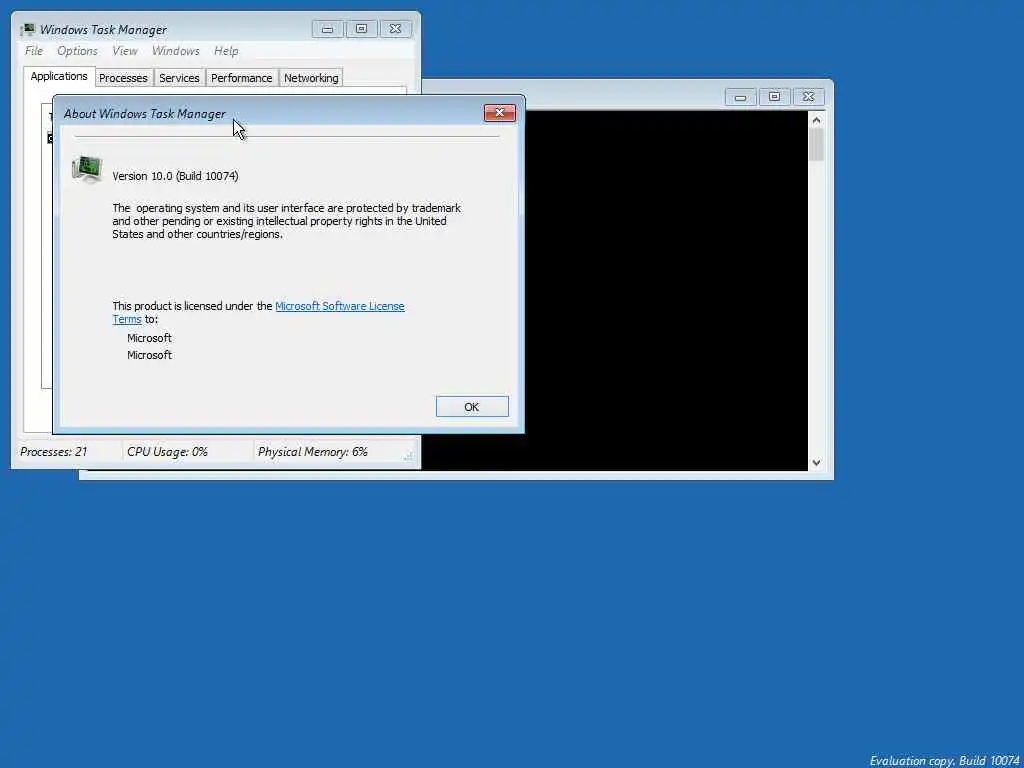Click console window scroll up arrow
This screenshot has height=768, width=1024.
coord(816,120)
